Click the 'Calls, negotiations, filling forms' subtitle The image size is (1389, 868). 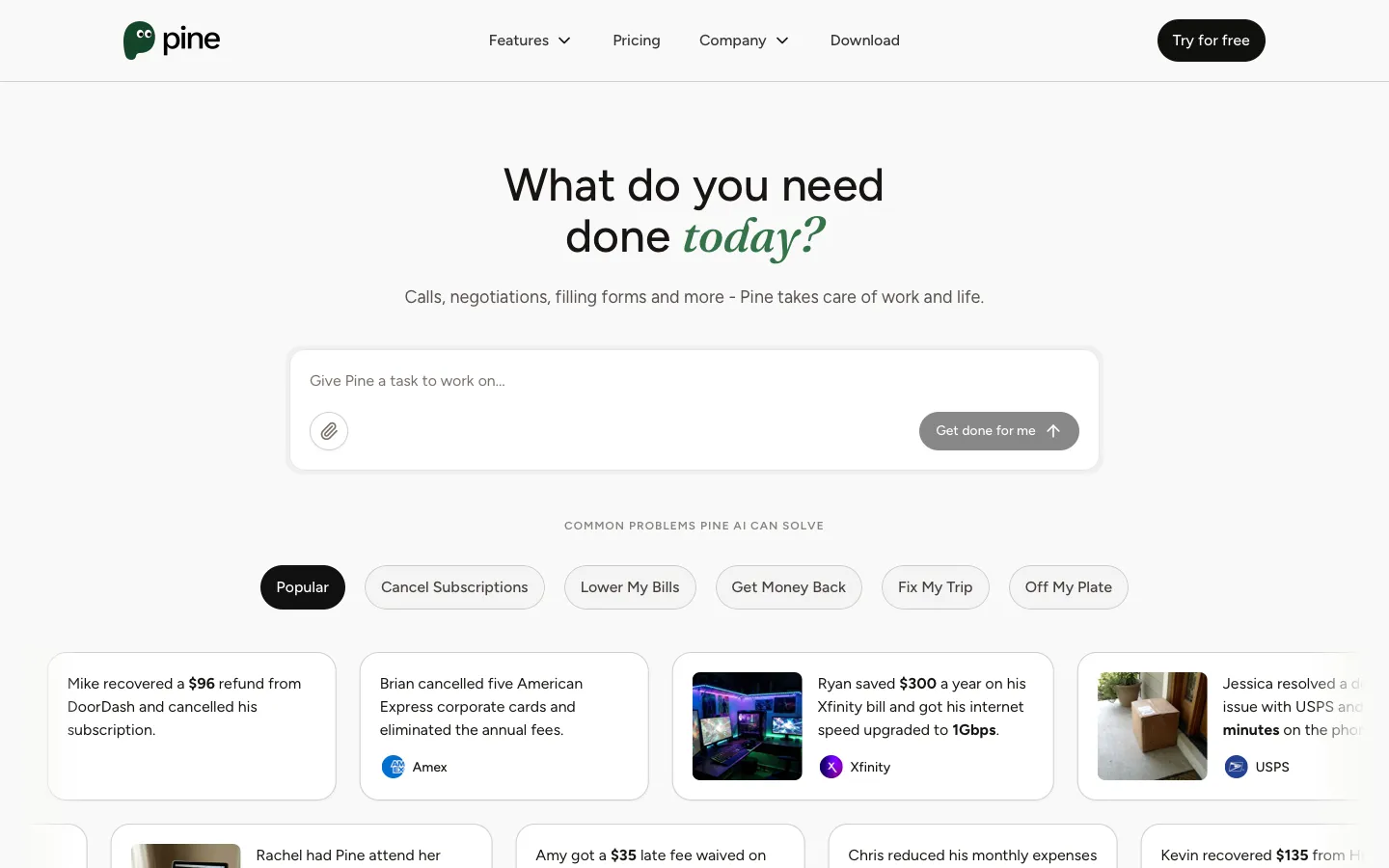(694, 297)
